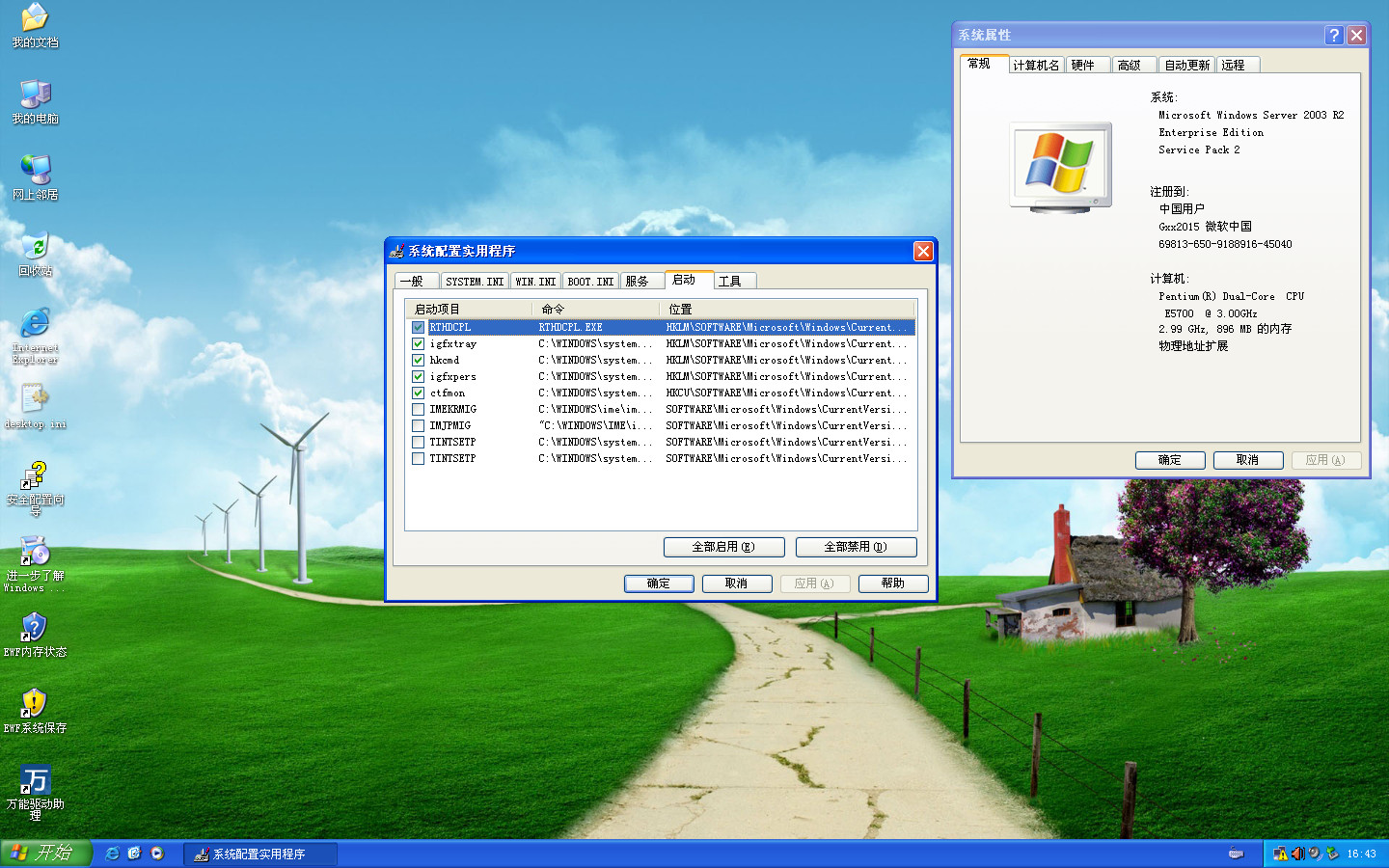Image resolution: width=1389 pixels, height=868 pixels.
Task: Sort by the 启动项目 column header
Action: coord(469,310)
